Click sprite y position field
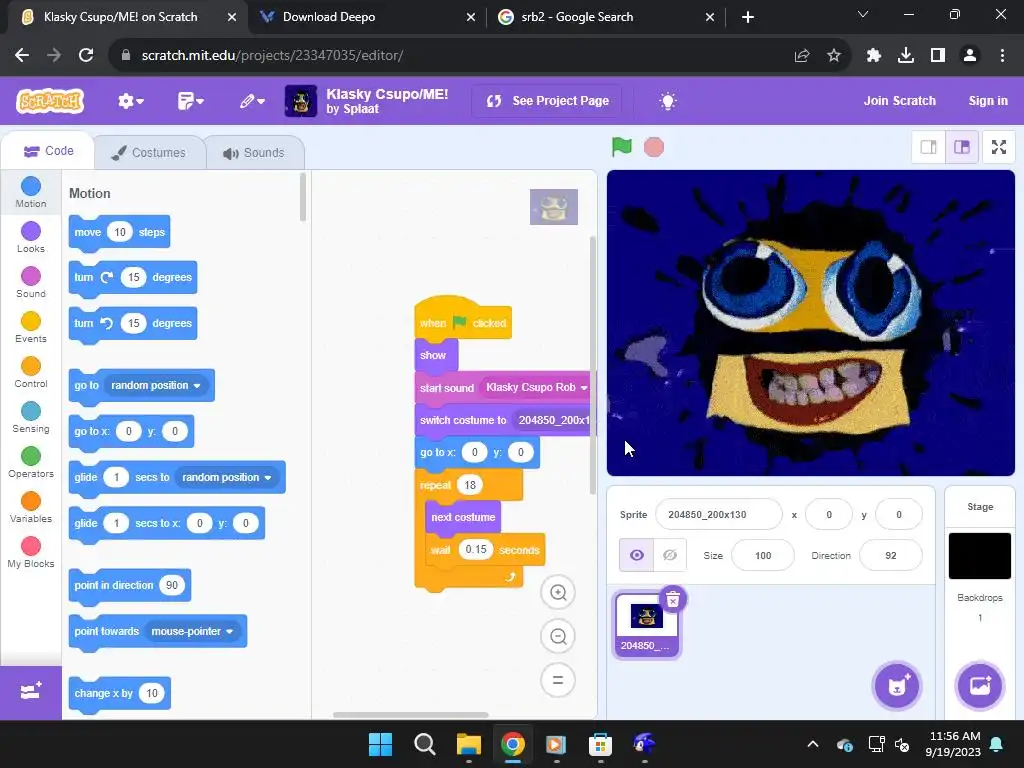Image resolution: width=1024 pixels, height=768 pixels. [x=899, y=515]
